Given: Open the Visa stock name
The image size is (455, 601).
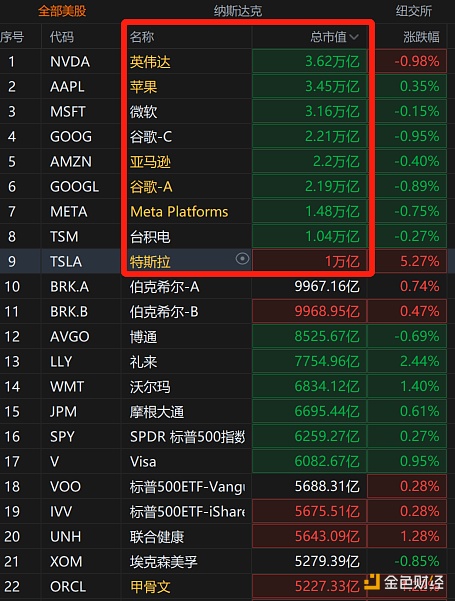Looking at the screenshot, I should tap(143, 461).
